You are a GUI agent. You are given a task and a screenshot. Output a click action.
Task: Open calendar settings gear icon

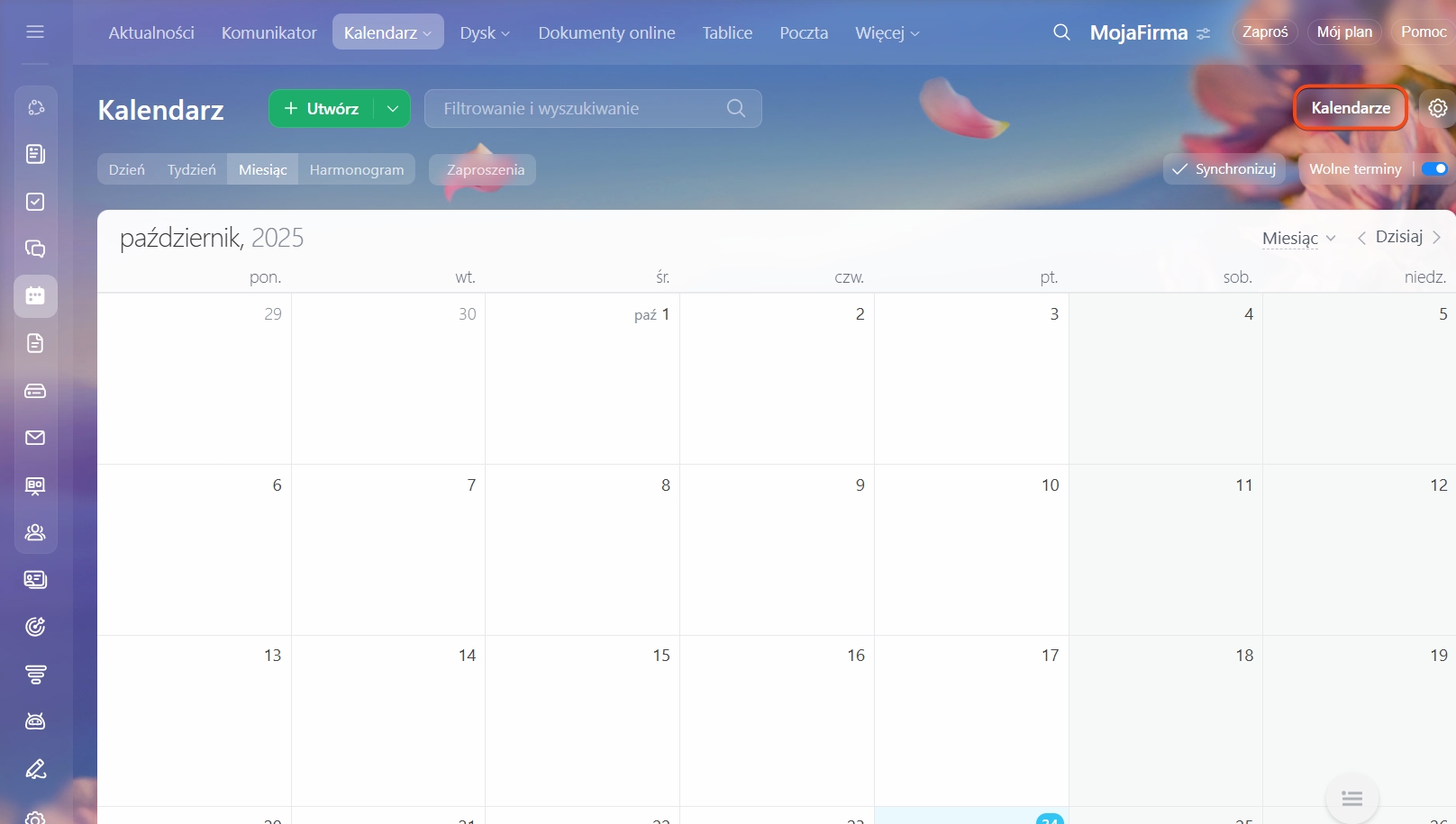click(1437, 108)
